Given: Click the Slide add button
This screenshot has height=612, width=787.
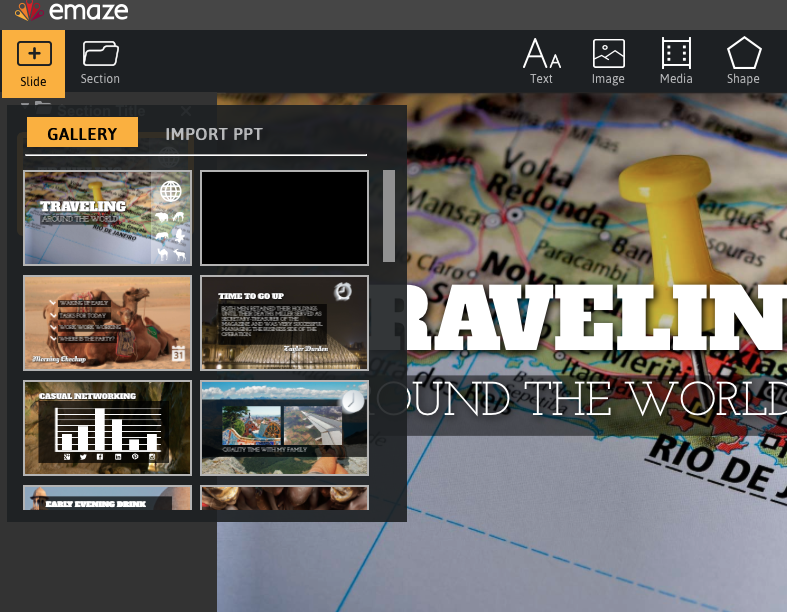Looking at the screenshot, I should tap(33, 64).
